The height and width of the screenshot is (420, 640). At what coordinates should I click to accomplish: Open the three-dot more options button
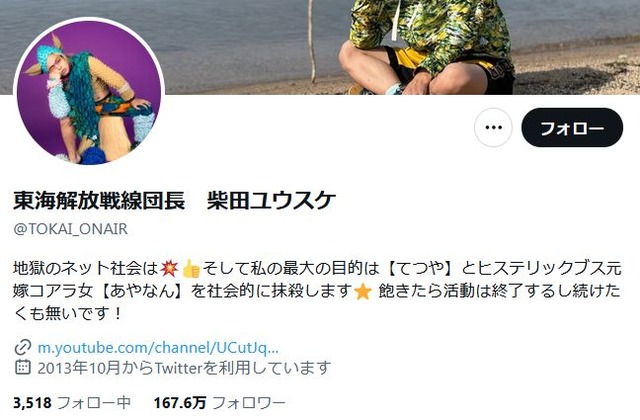(493, 128)
